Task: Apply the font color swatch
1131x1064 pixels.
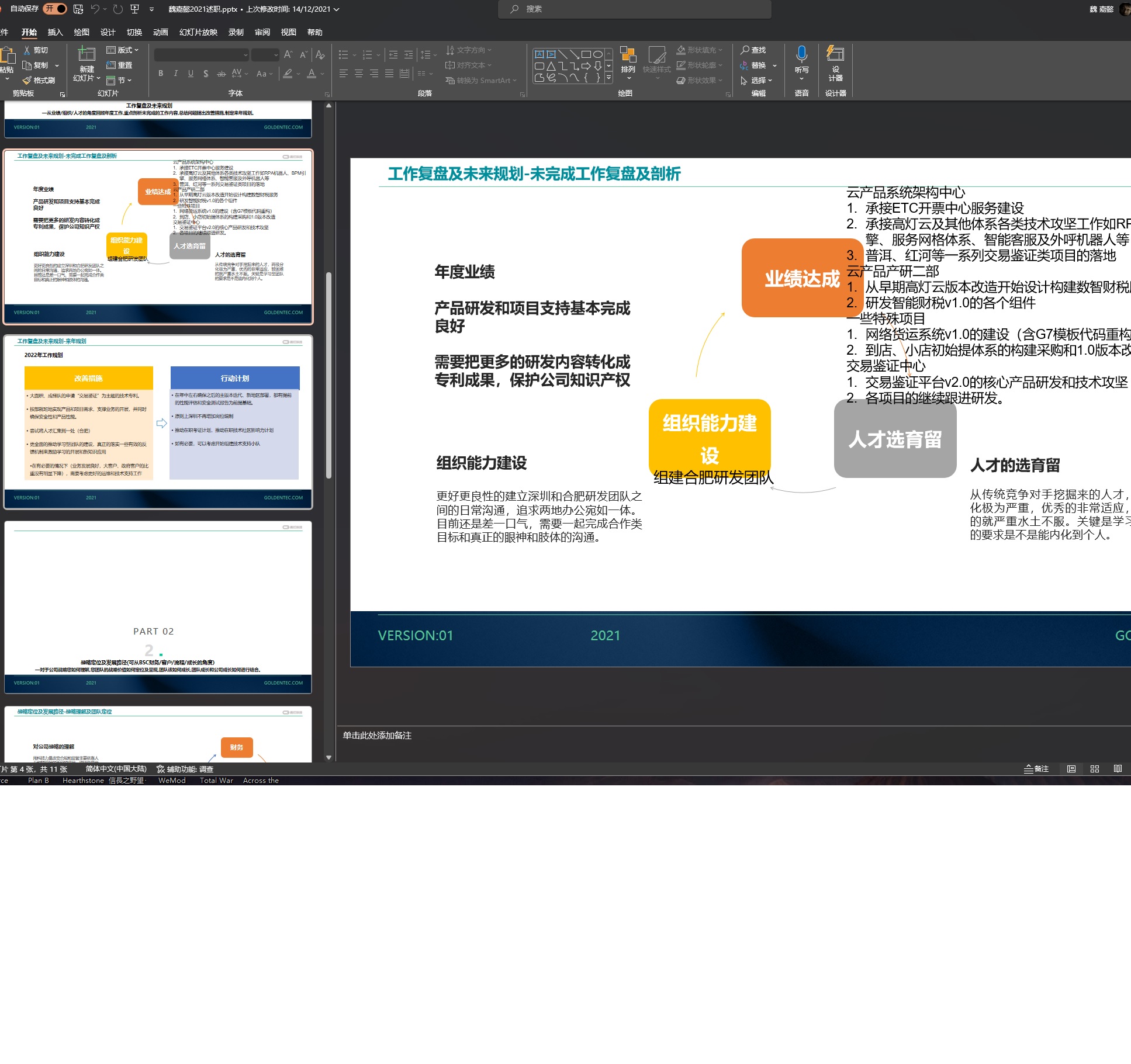Action: [x=312, y=74]
